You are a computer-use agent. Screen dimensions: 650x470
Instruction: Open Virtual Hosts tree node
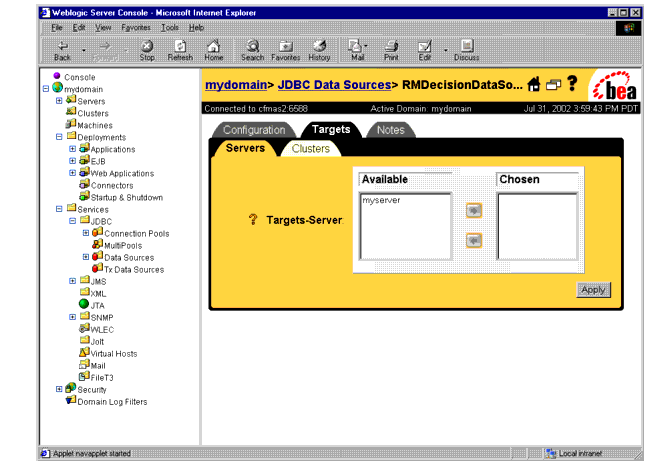[114, 354]
